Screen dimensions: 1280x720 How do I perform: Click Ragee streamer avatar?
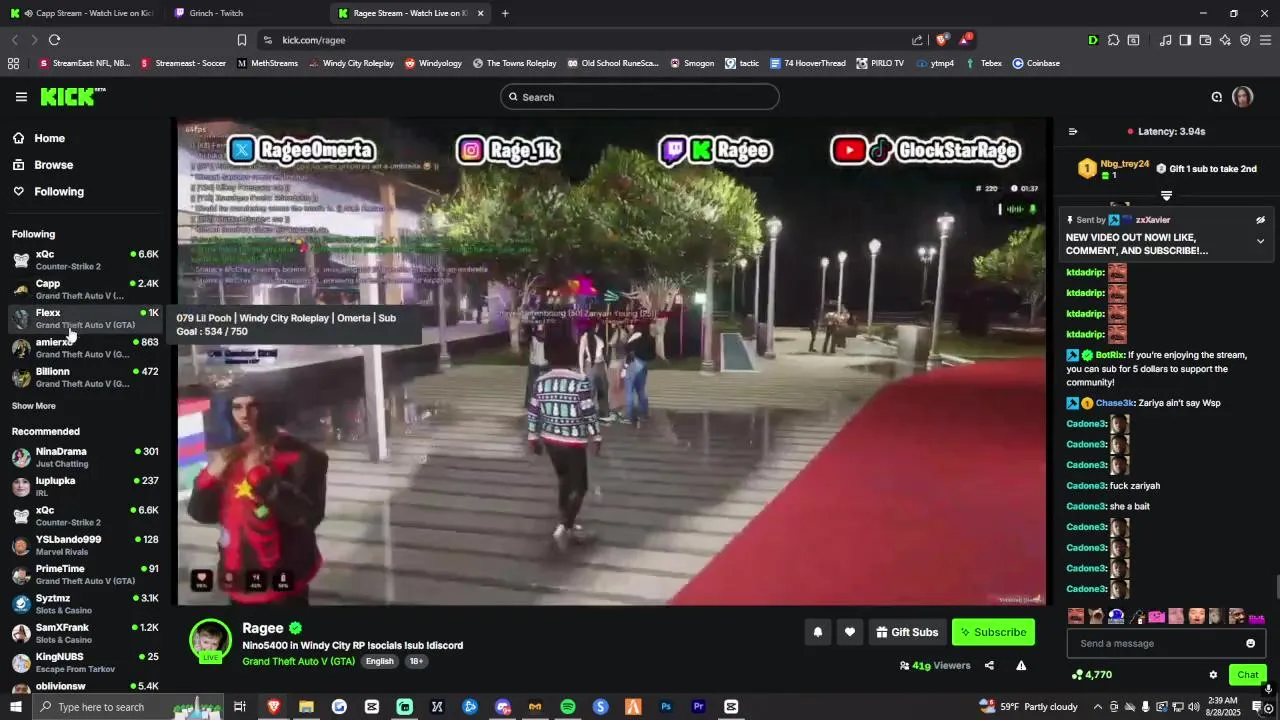[x=211, y=641]
